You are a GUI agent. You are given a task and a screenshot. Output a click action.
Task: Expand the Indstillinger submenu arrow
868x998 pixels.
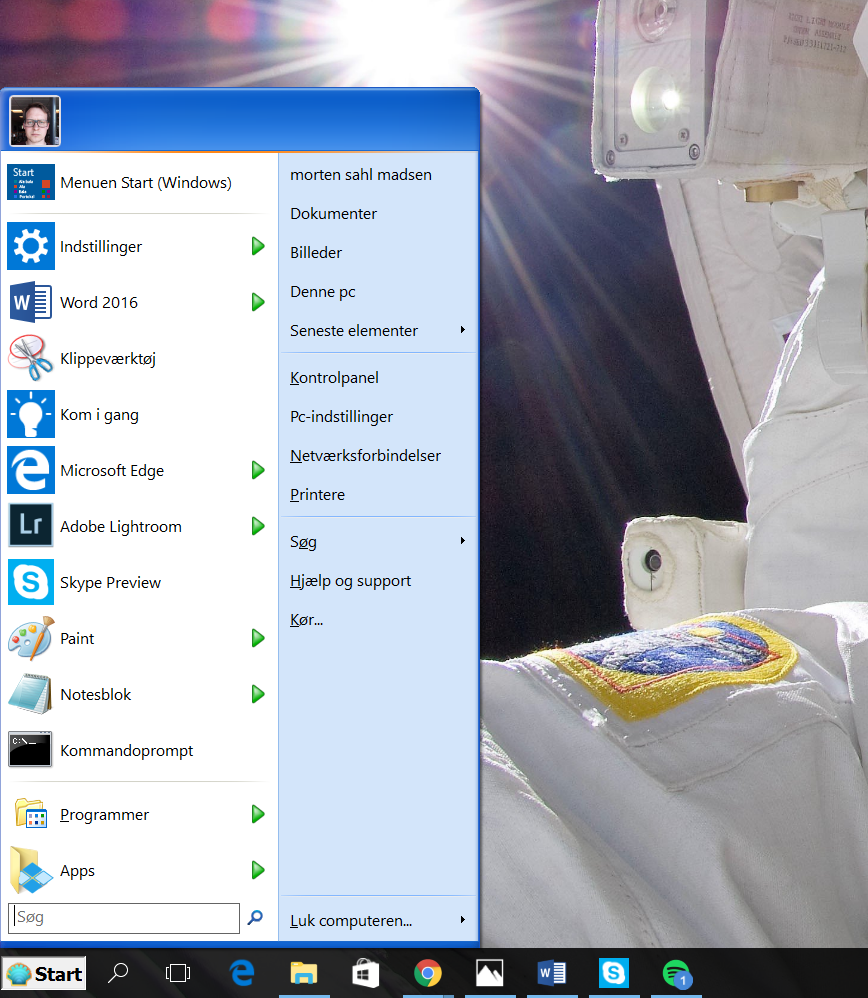[258, 246]
